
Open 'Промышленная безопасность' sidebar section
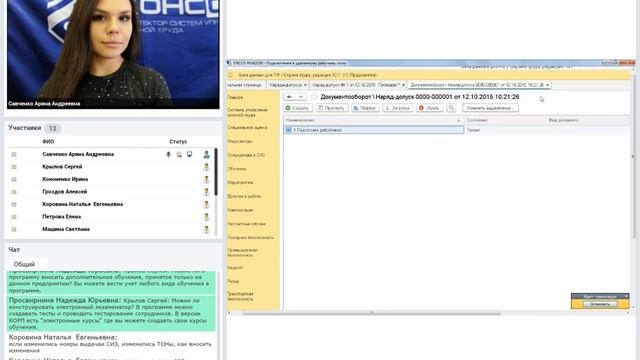pyautogui.click(x=243, y=252)
